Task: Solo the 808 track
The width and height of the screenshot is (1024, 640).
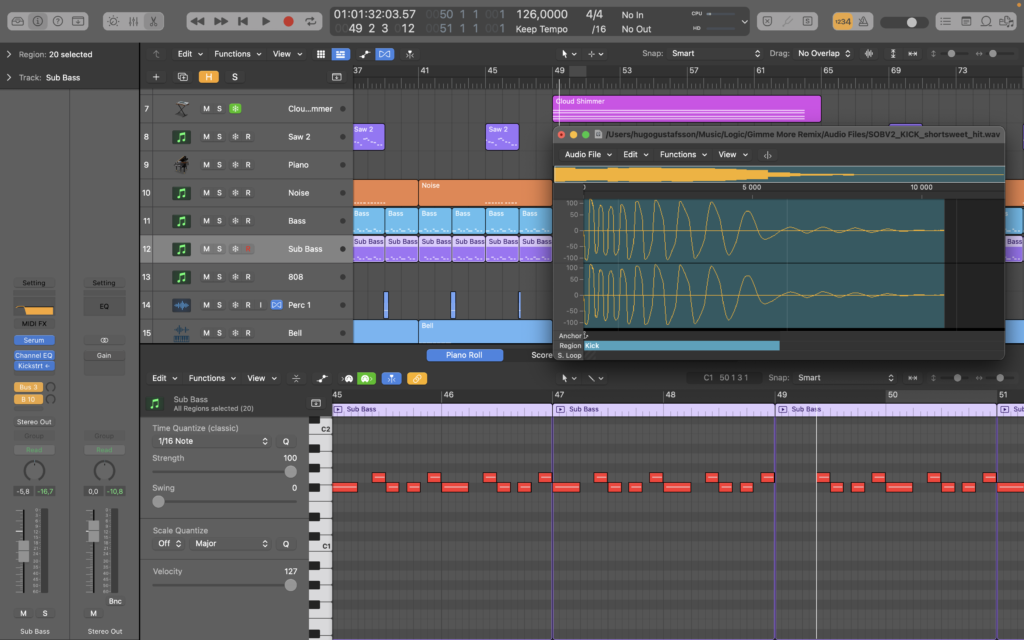Action: pyautogui.click(x=221, y=277)
